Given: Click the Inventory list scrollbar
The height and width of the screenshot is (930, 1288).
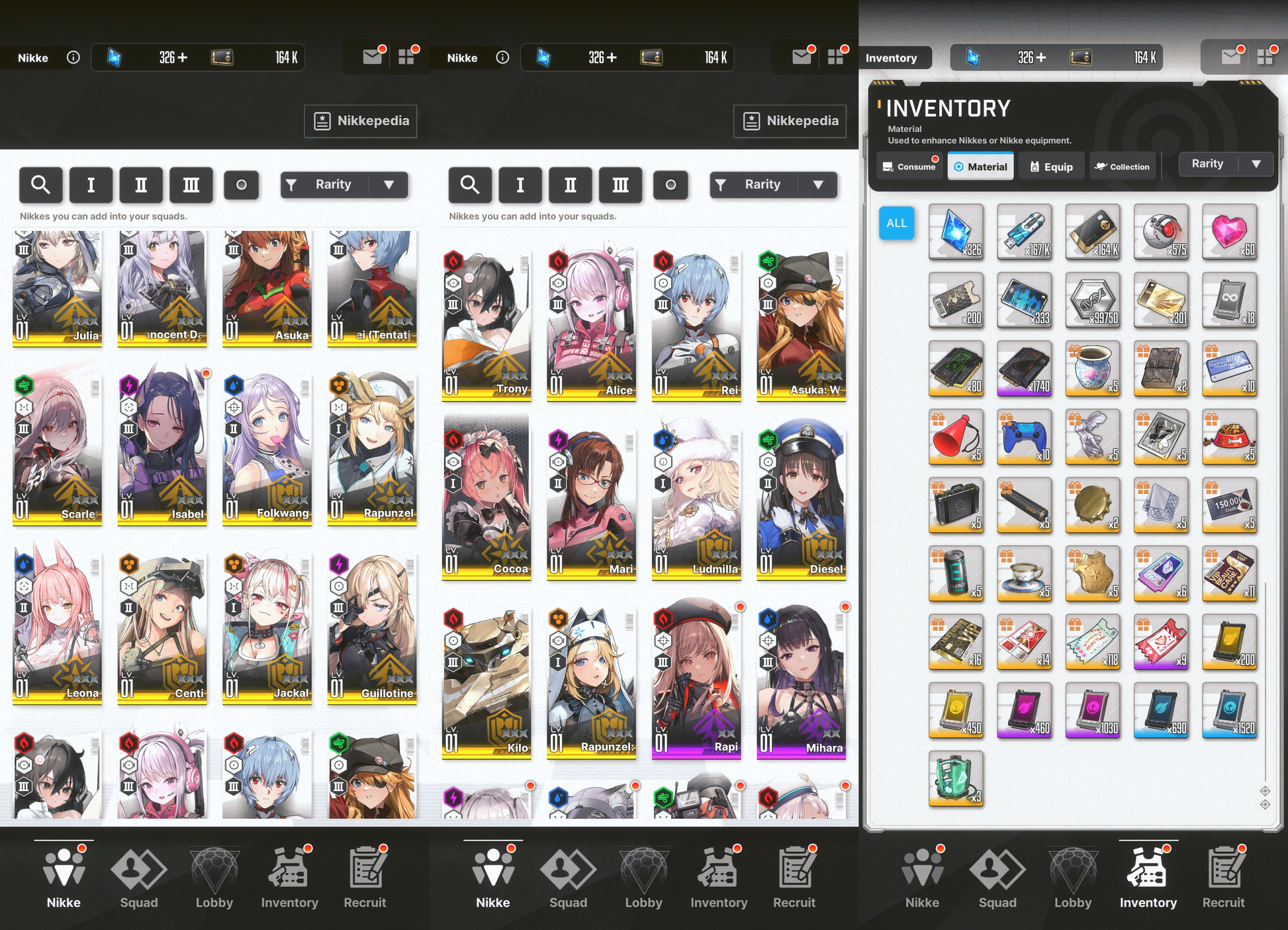Looking at the screenshot, I should (1265, 682).
